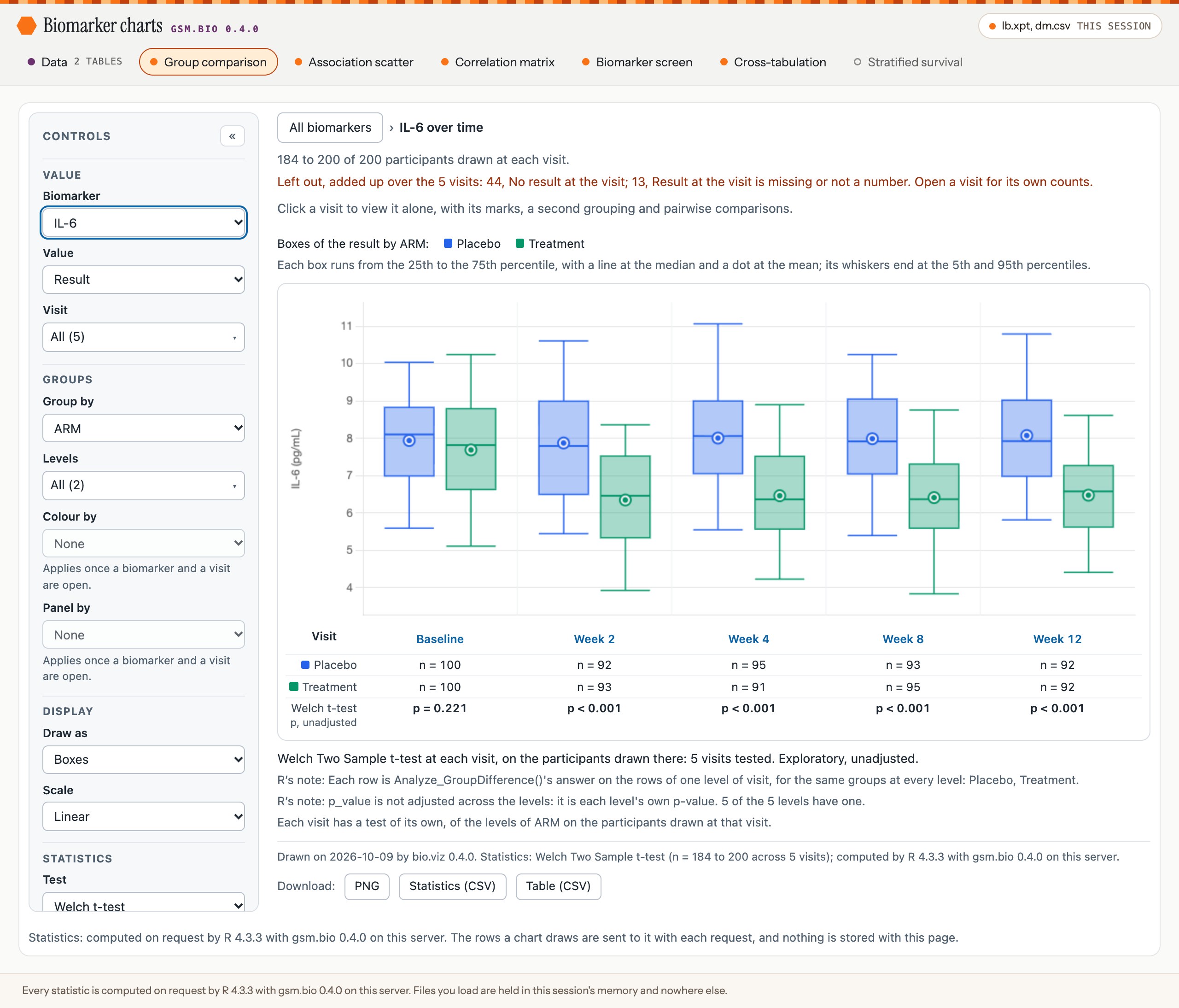Open the Biomarker IL-6 dropdown
Screen dimensions: 1179x1008
tap(143, 223)
